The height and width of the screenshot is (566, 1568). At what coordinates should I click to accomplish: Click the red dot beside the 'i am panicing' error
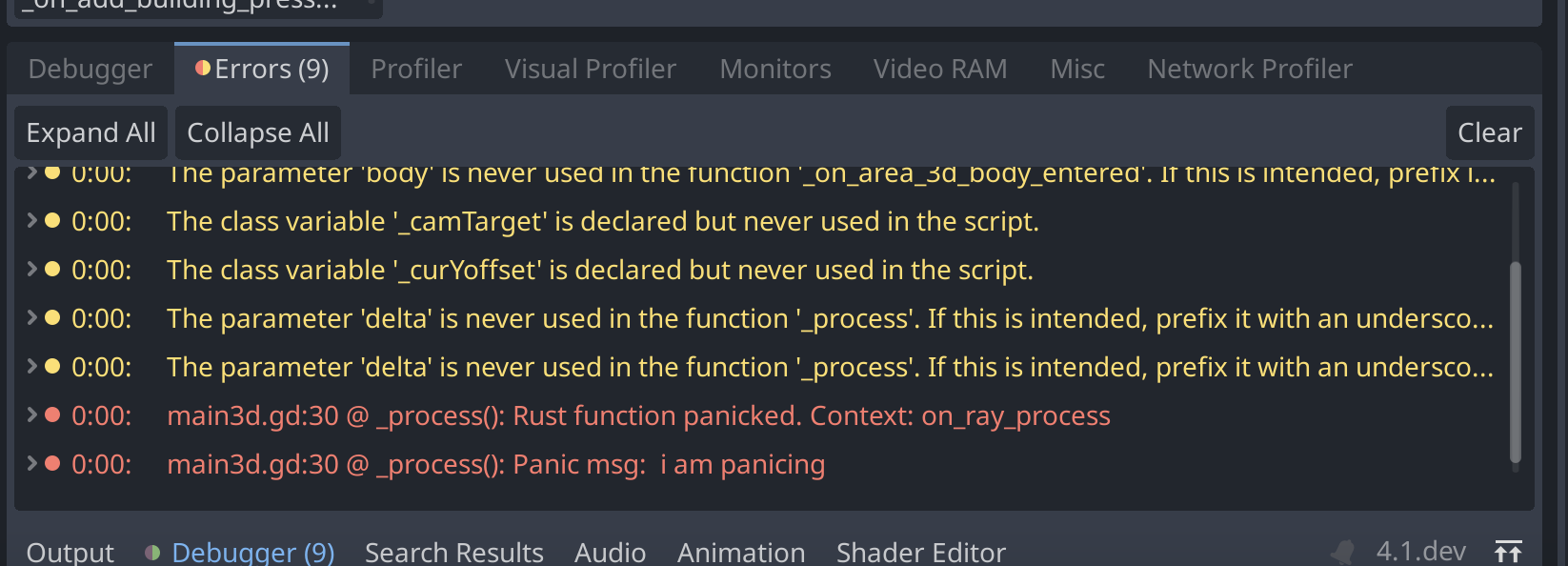tap(52, 464)
